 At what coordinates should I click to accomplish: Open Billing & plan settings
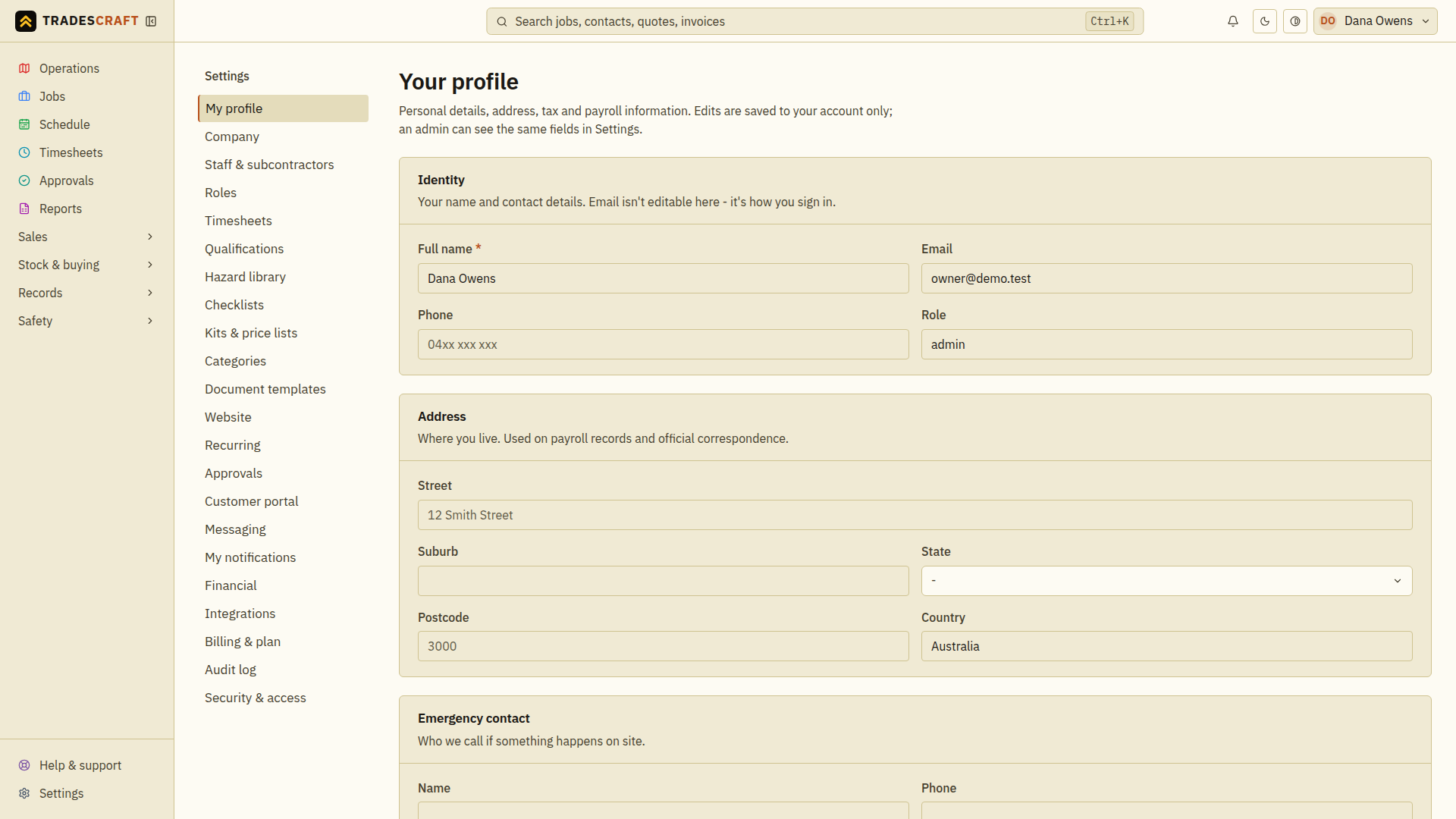283,642
